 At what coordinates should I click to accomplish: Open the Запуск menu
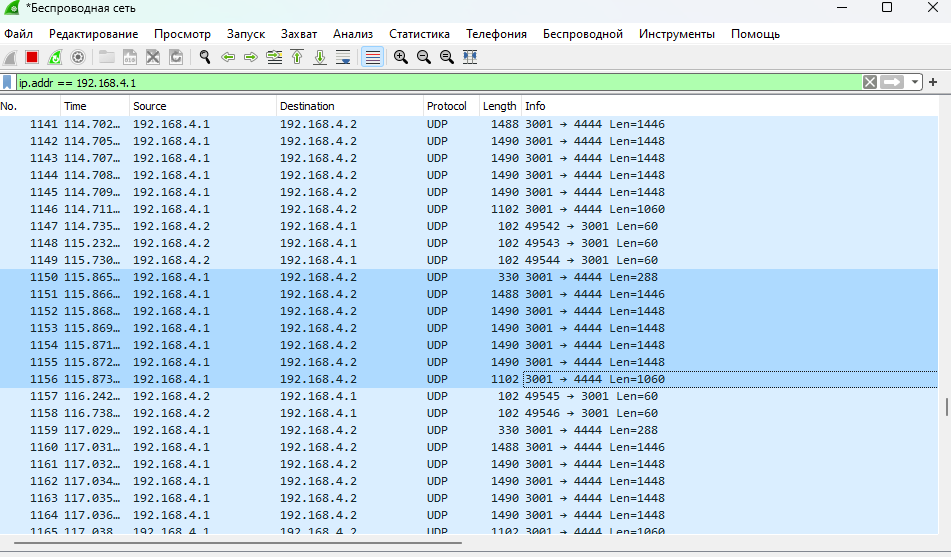click(x=246, y=34)
